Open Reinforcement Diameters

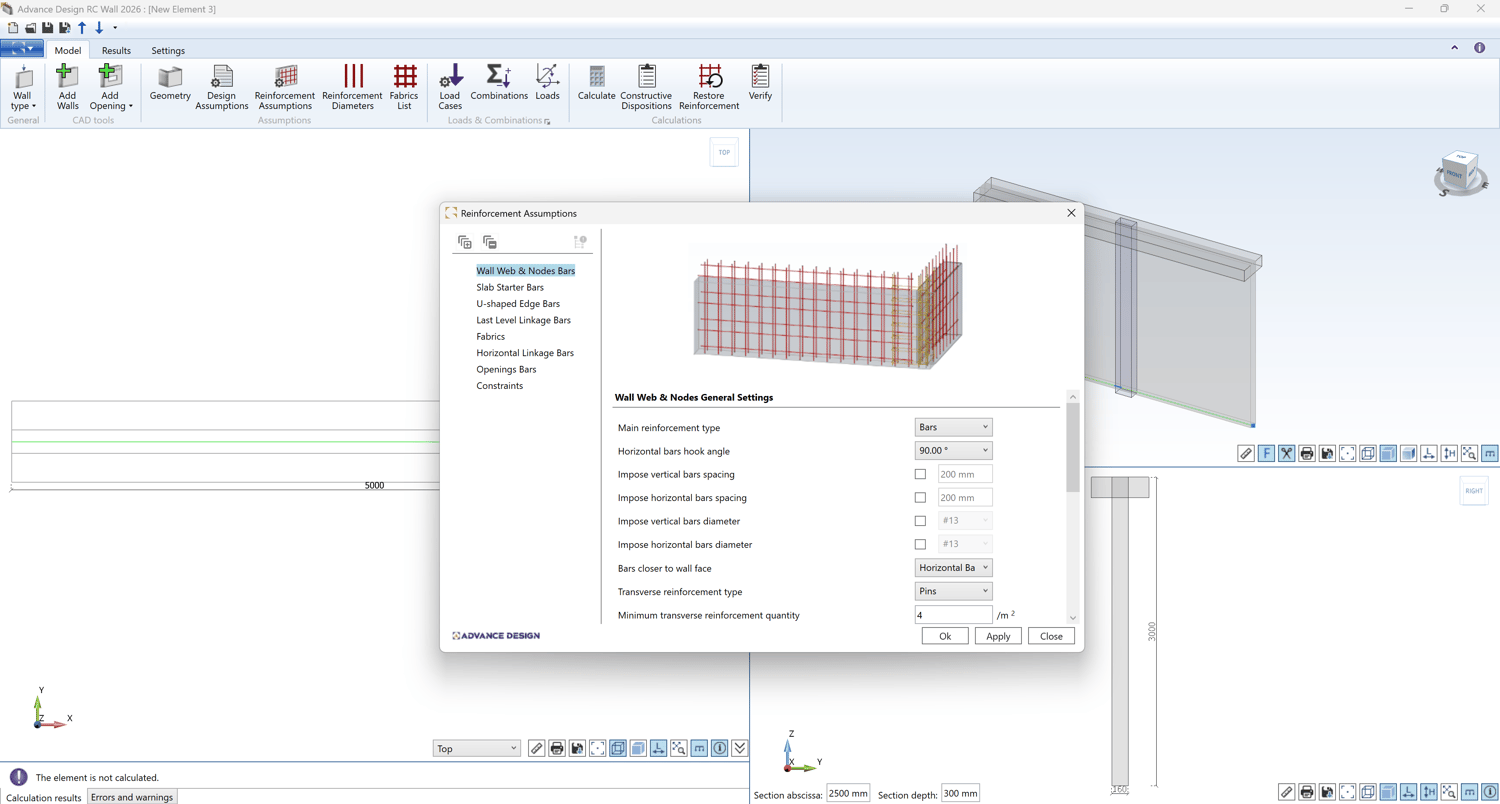(x=352, y=88)
